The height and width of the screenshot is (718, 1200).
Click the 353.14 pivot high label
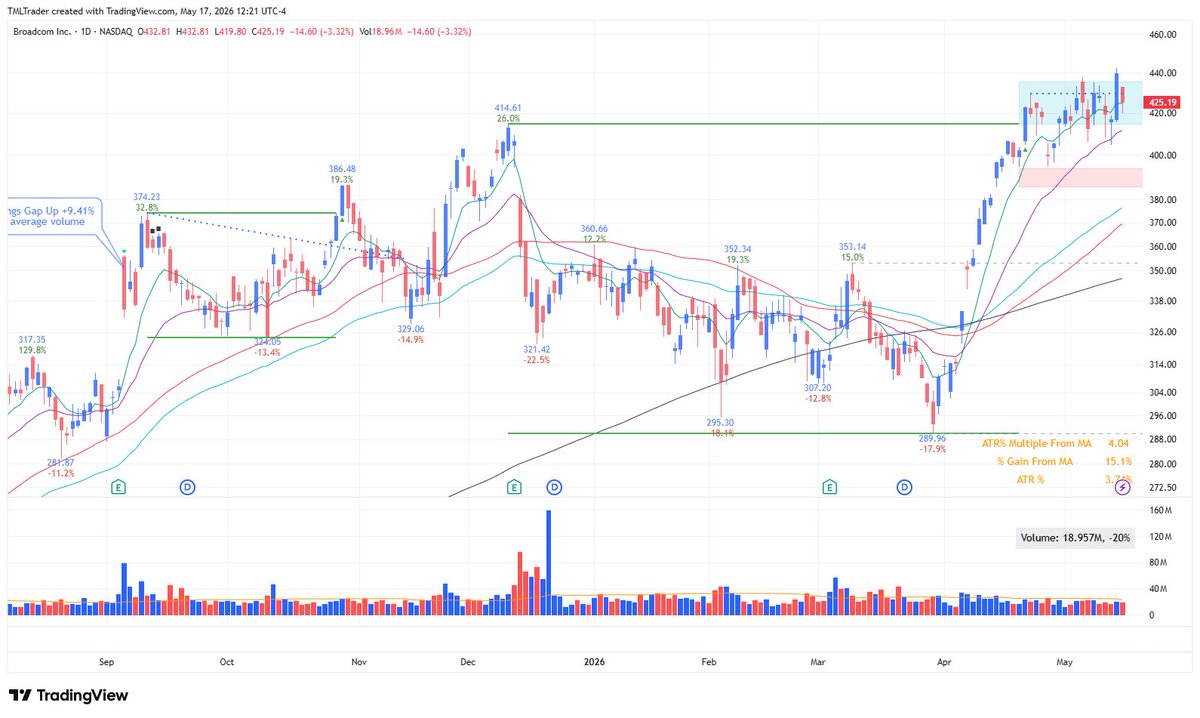click(852, 246)
